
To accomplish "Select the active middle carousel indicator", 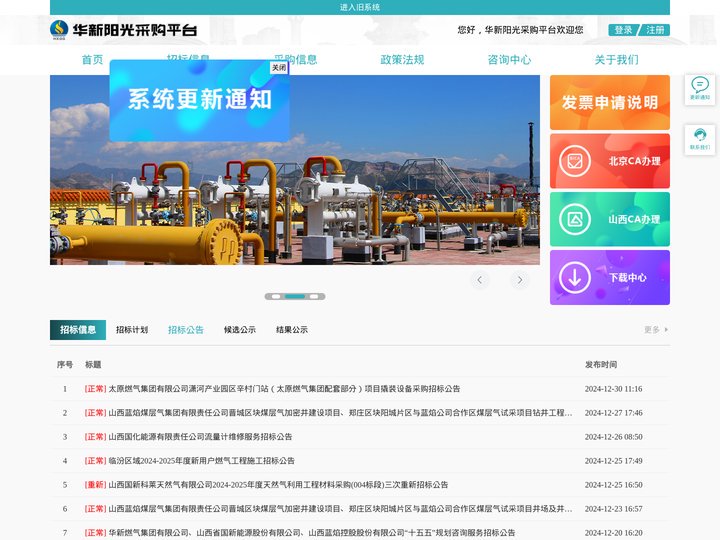I will [x=295, y=297].
